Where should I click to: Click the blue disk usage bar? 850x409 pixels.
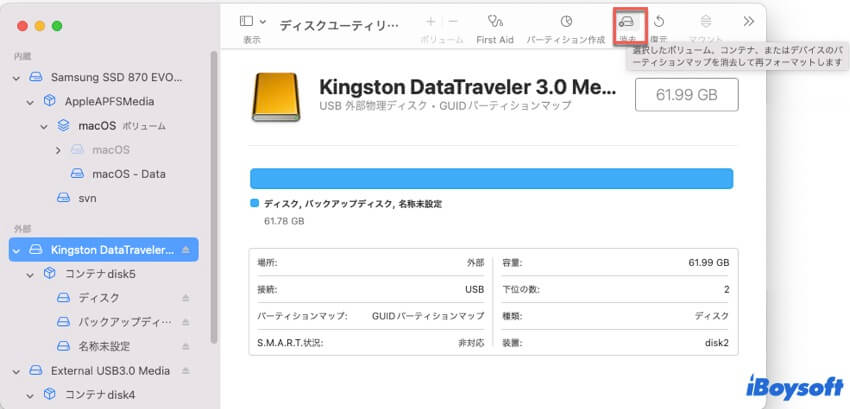click(x=491, y=179)
